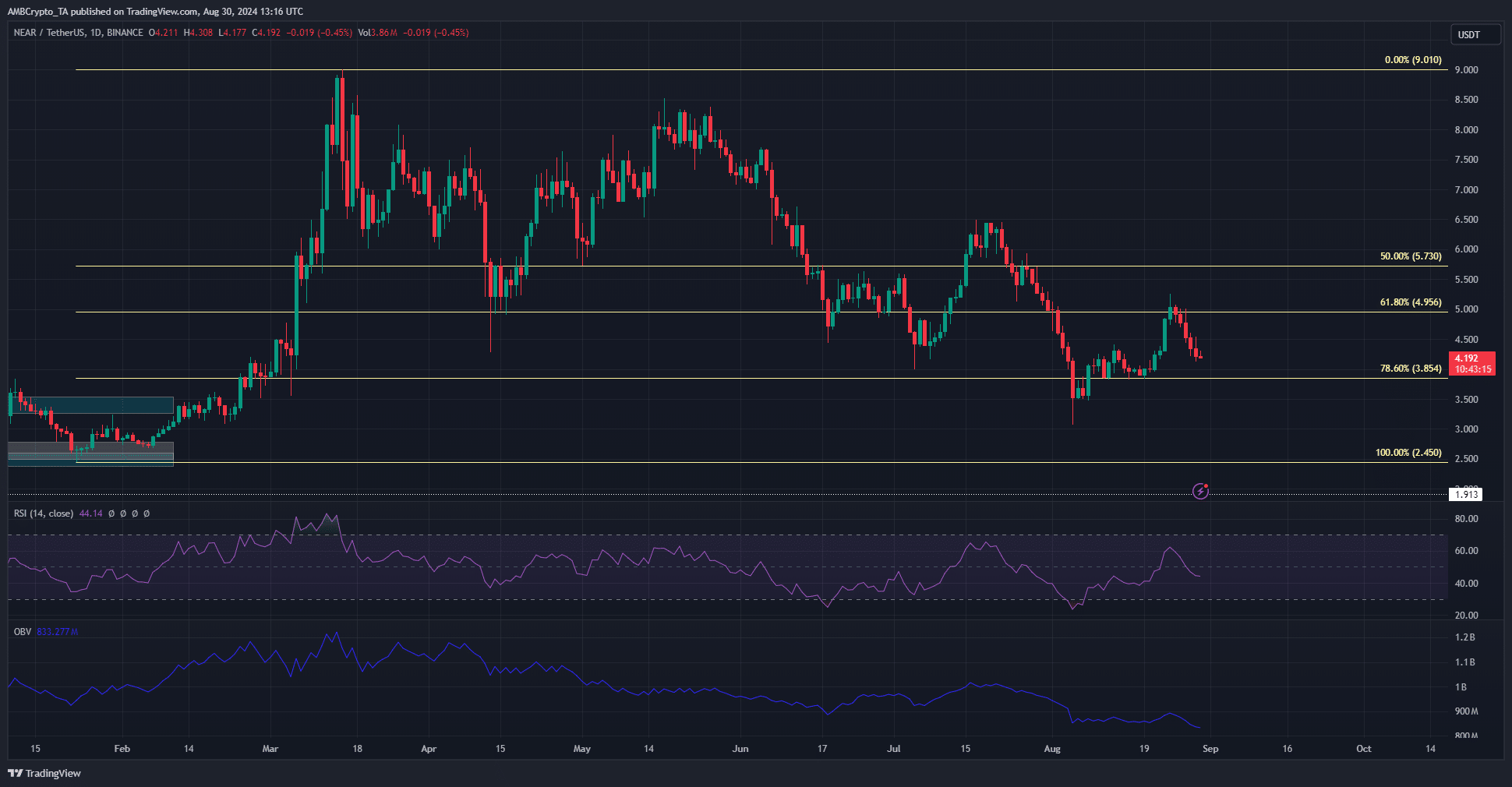Click the 5.500 price axis label
The height and width of the screenshot is (787, 1512).
(1466, 280)
